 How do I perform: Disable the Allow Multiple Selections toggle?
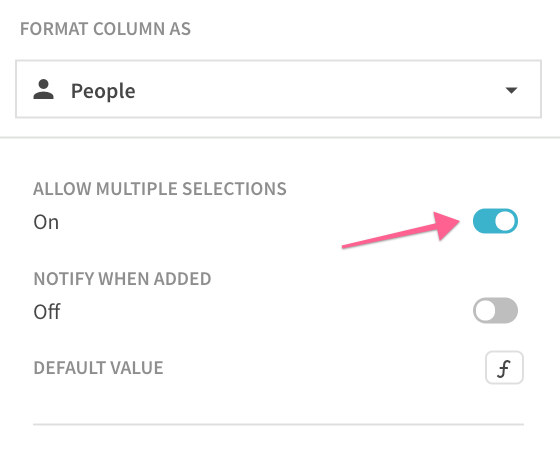(495, 221)
